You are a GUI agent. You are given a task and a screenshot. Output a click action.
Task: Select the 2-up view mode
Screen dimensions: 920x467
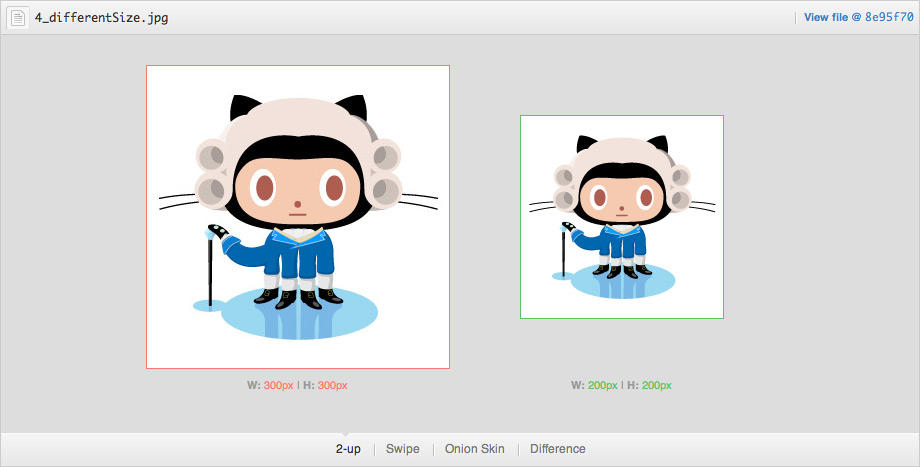348,449
